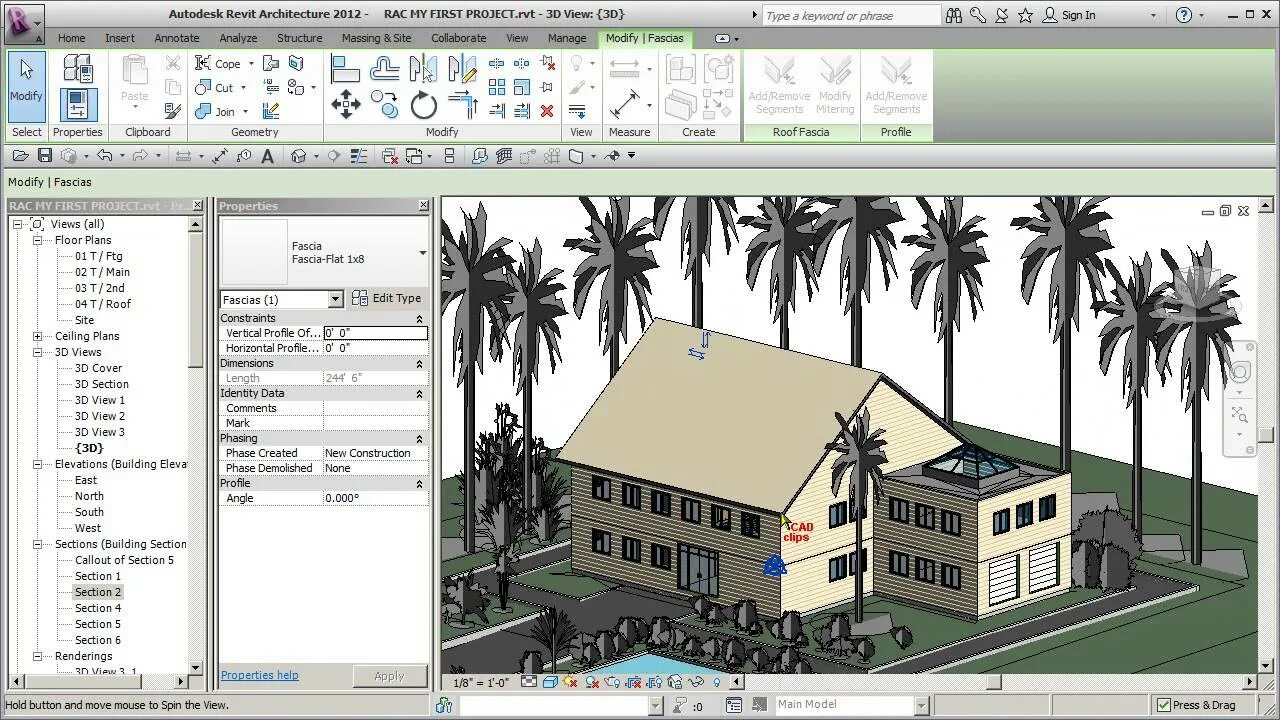Screen dimensions: 1280x720
Task: Click the Undo arrow in quick access toolbar
Action: [104, 155]
